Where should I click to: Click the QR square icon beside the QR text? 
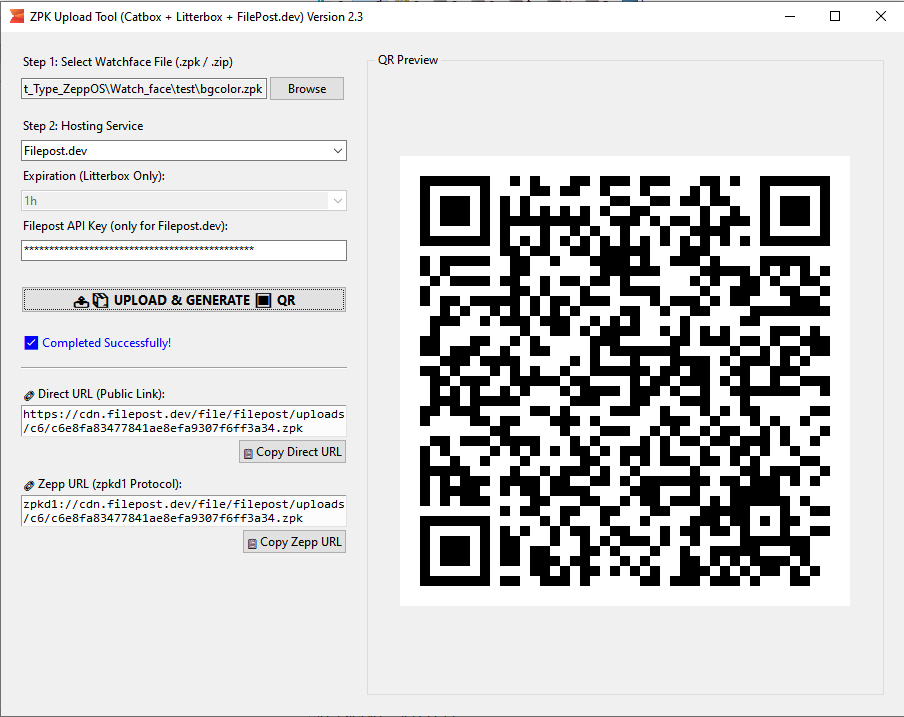coord(263,300)
